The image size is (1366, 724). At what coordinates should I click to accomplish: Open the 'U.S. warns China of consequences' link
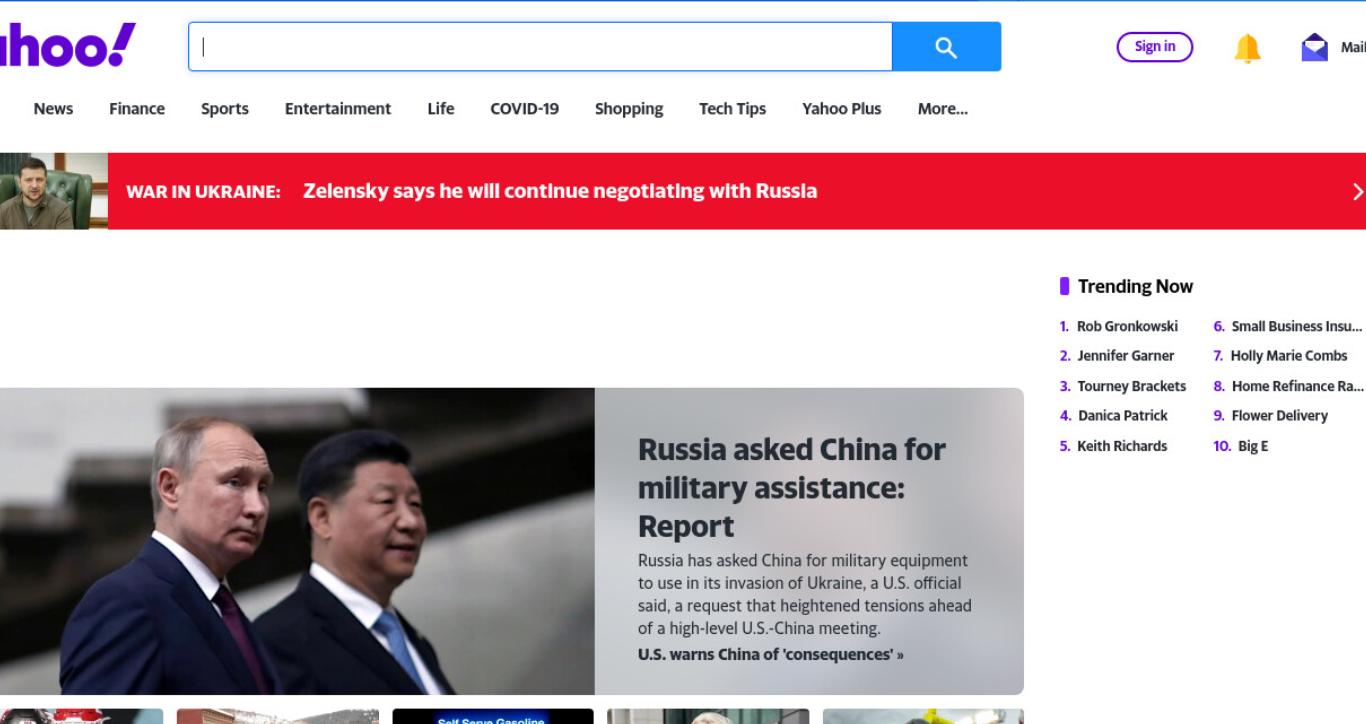coord(770,655)
